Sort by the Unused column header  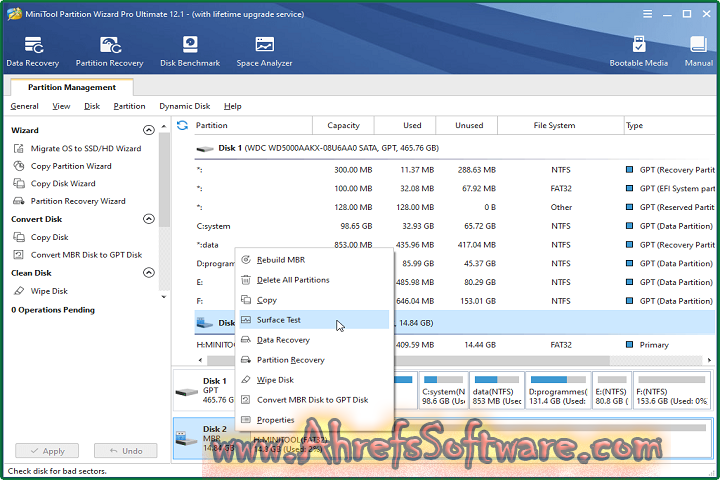[467, 125]
